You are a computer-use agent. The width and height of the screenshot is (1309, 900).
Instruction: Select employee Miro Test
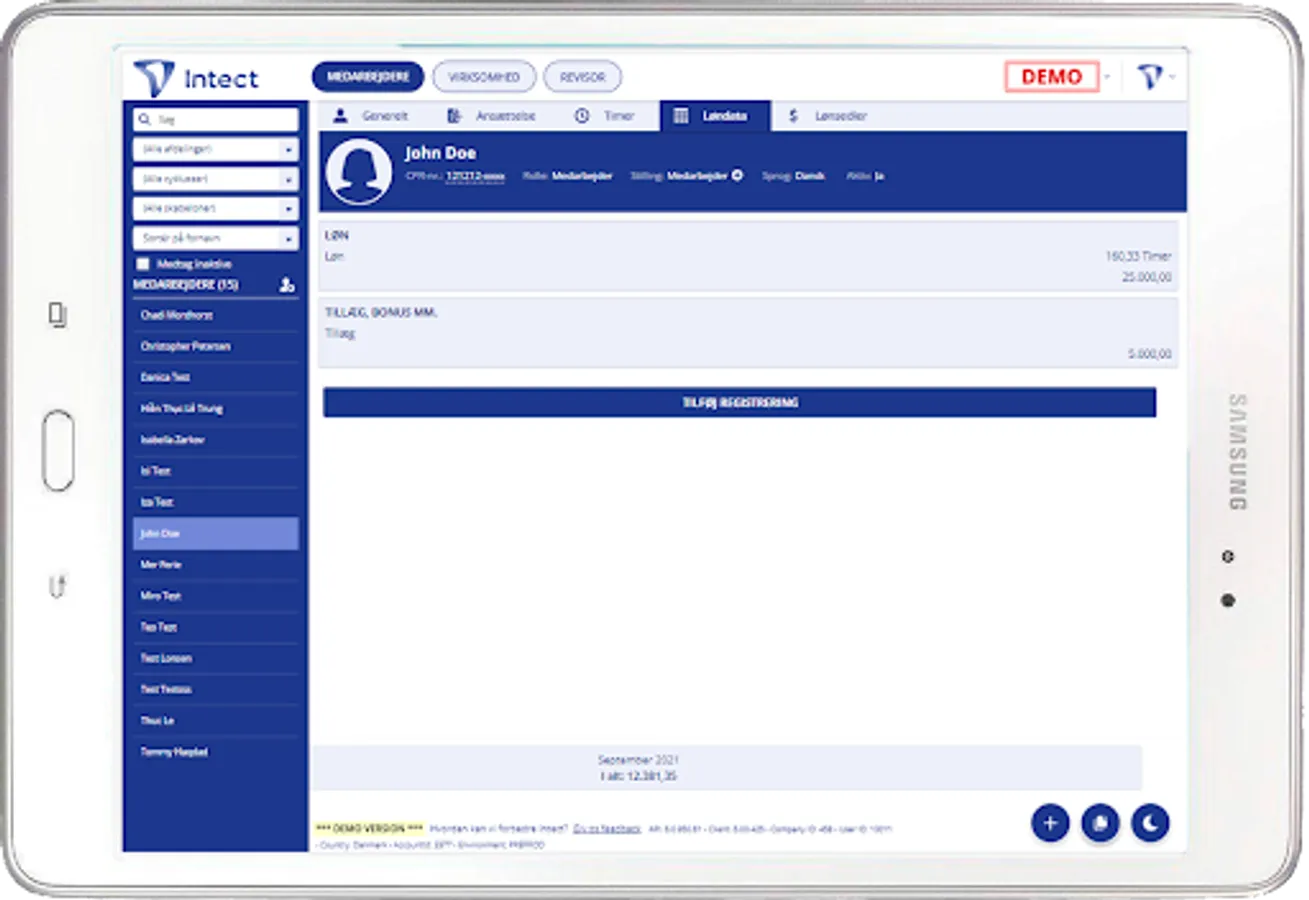215,595
